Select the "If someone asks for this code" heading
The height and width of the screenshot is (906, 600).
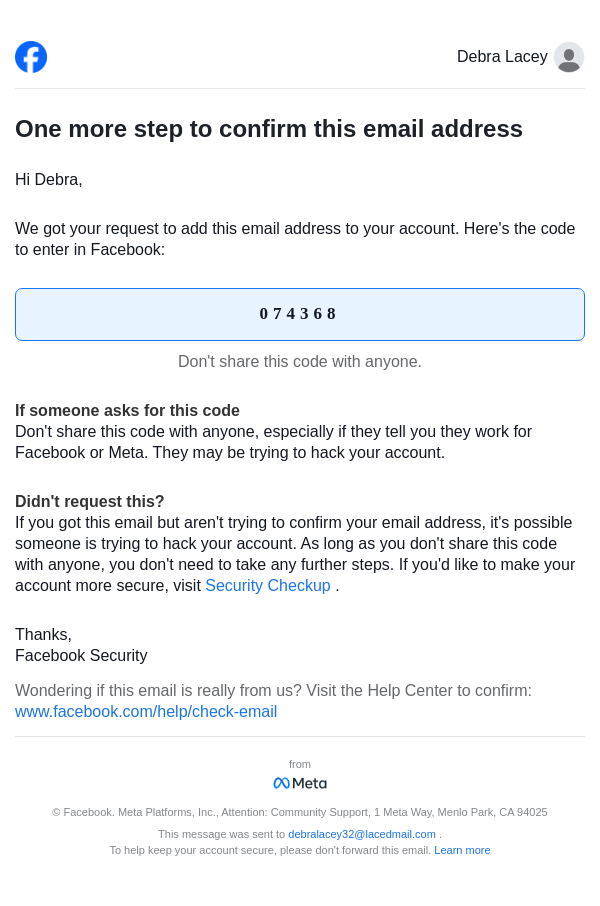point(127,411)
